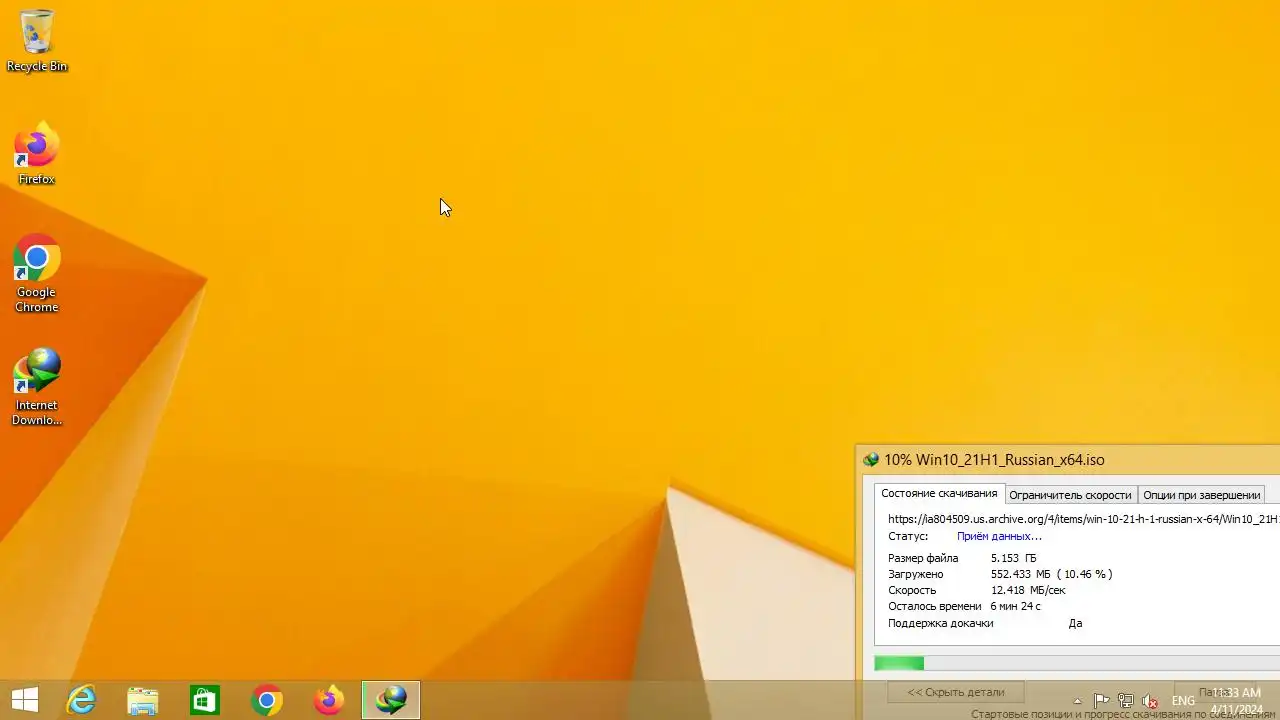This screenshot has height=720, width=1280.
Task: Launch Firefox from the taskbar
Action: pos(329,700)
